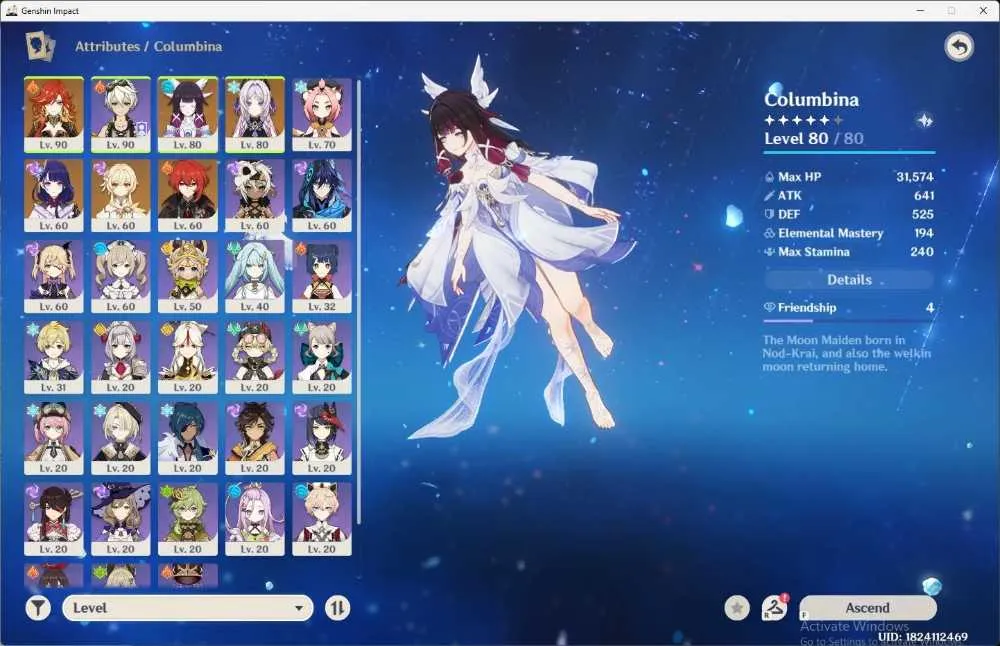Click the Elemental Mastery value 194
1000x646 pixels.
pos(923,233)
